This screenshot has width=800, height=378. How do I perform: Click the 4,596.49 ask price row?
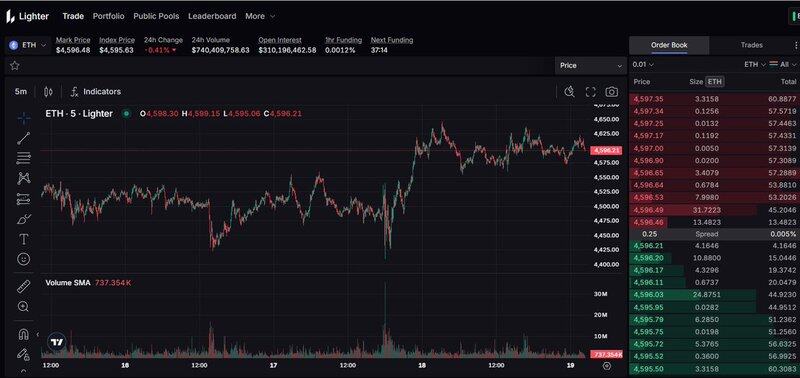[x=714, y=210]
